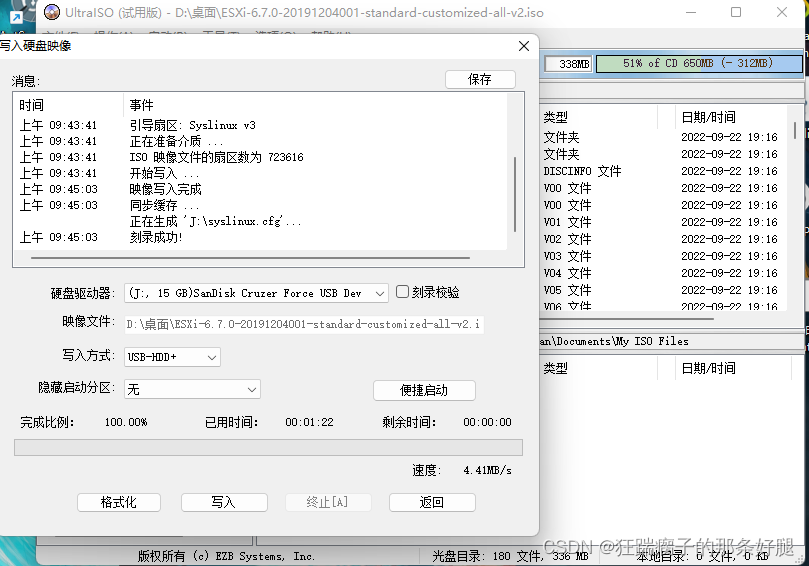Viewport: 809px width, 566px height.
Task: Select the V02 文件 row
Action: [660, 239]
